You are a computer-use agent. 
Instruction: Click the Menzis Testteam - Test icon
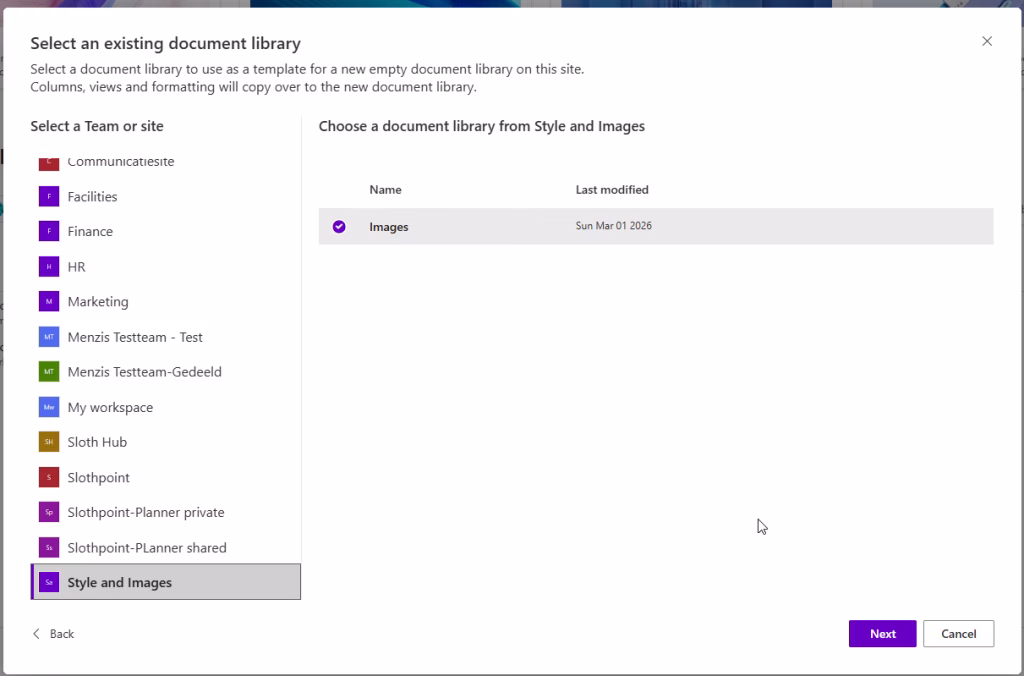[49, 337]
